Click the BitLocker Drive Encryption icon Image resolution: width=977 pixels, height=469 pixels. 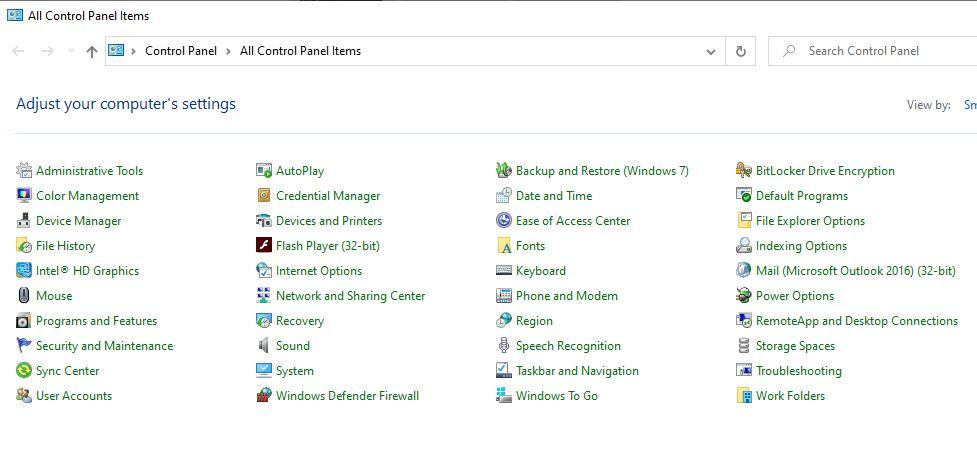click(x=744, y=171)
